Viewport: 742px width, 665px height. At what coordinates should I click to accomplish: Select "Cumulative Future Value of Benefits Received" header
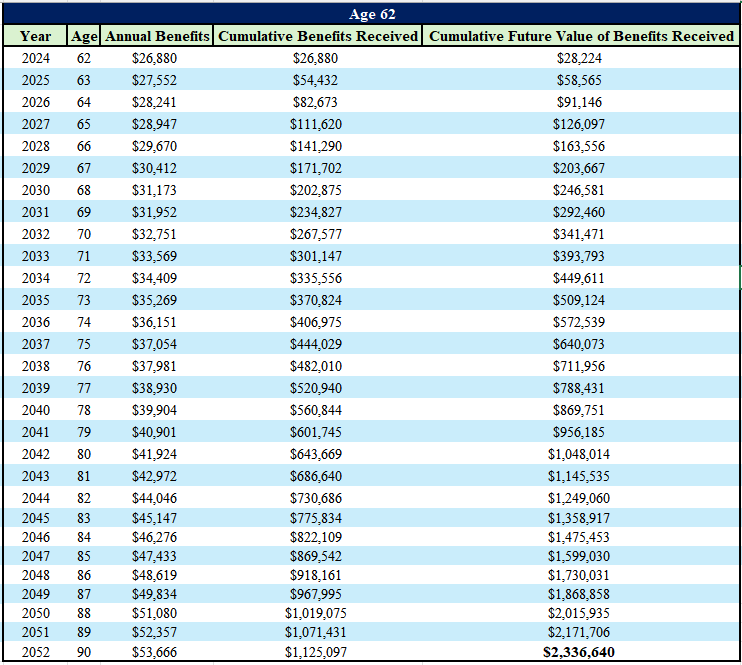pos(581,36)
